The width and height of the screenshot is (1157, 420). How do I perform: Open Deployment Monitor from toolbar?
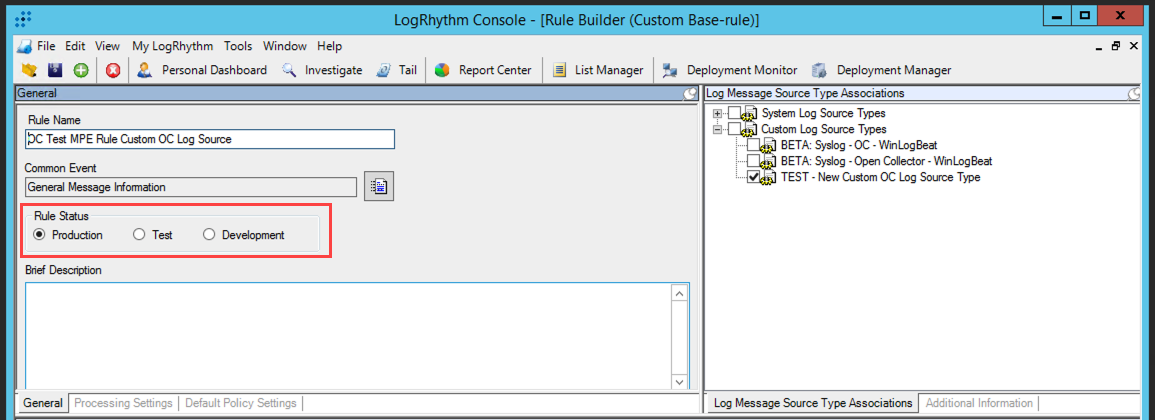(730, 70)
